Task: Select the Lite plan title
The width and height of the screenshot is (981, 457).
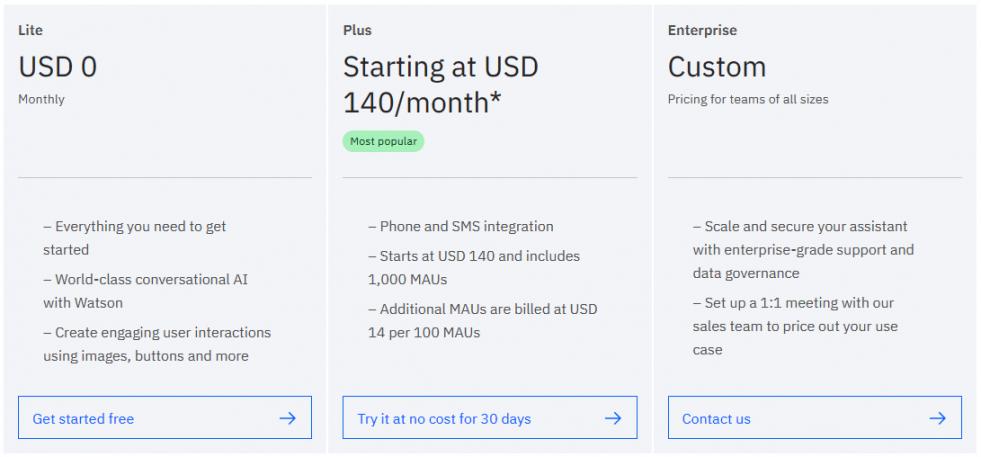Action: pyautogui.click(x=30, y=31)
